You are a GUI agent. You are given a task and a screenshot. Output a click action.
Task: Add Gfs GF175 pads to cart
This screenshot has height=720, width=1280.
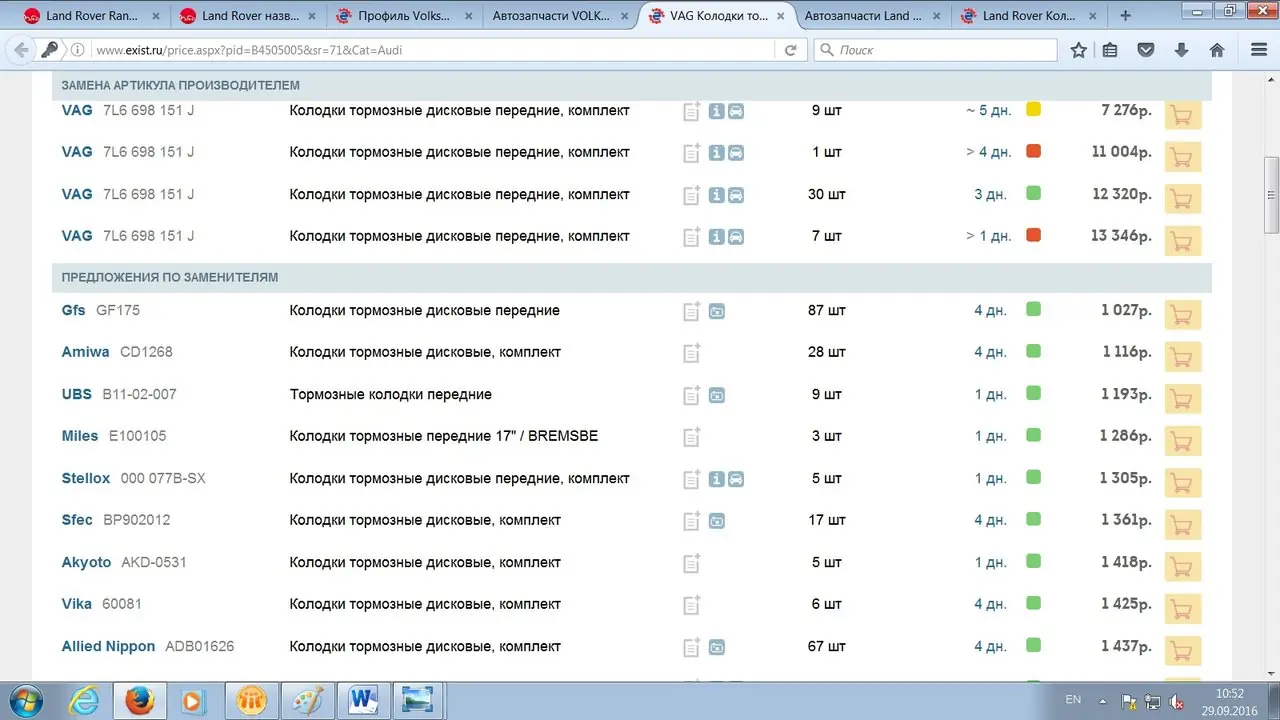pos(1183,314)
